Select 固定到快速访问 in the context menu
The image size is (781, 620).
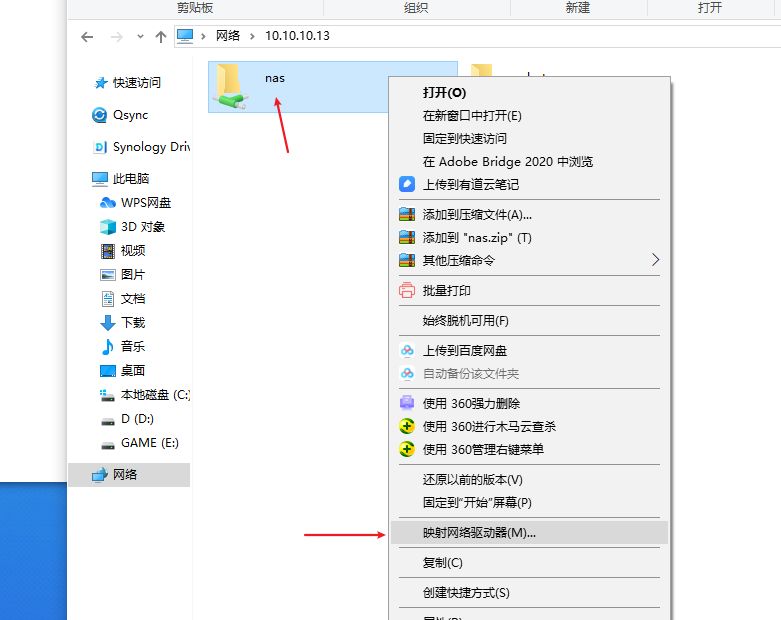tap(465, 138)
